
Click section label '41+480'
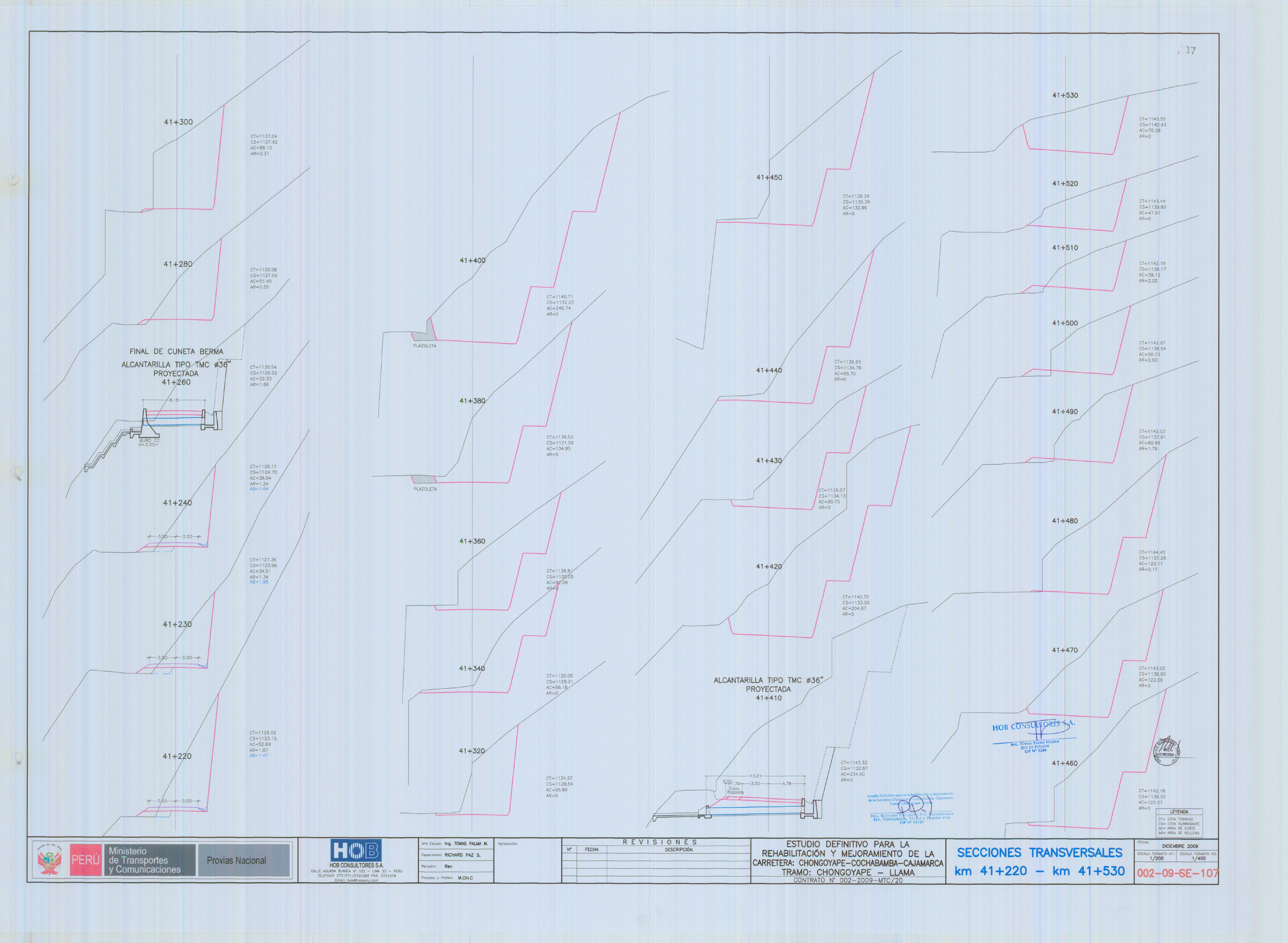pos(1065,521)
